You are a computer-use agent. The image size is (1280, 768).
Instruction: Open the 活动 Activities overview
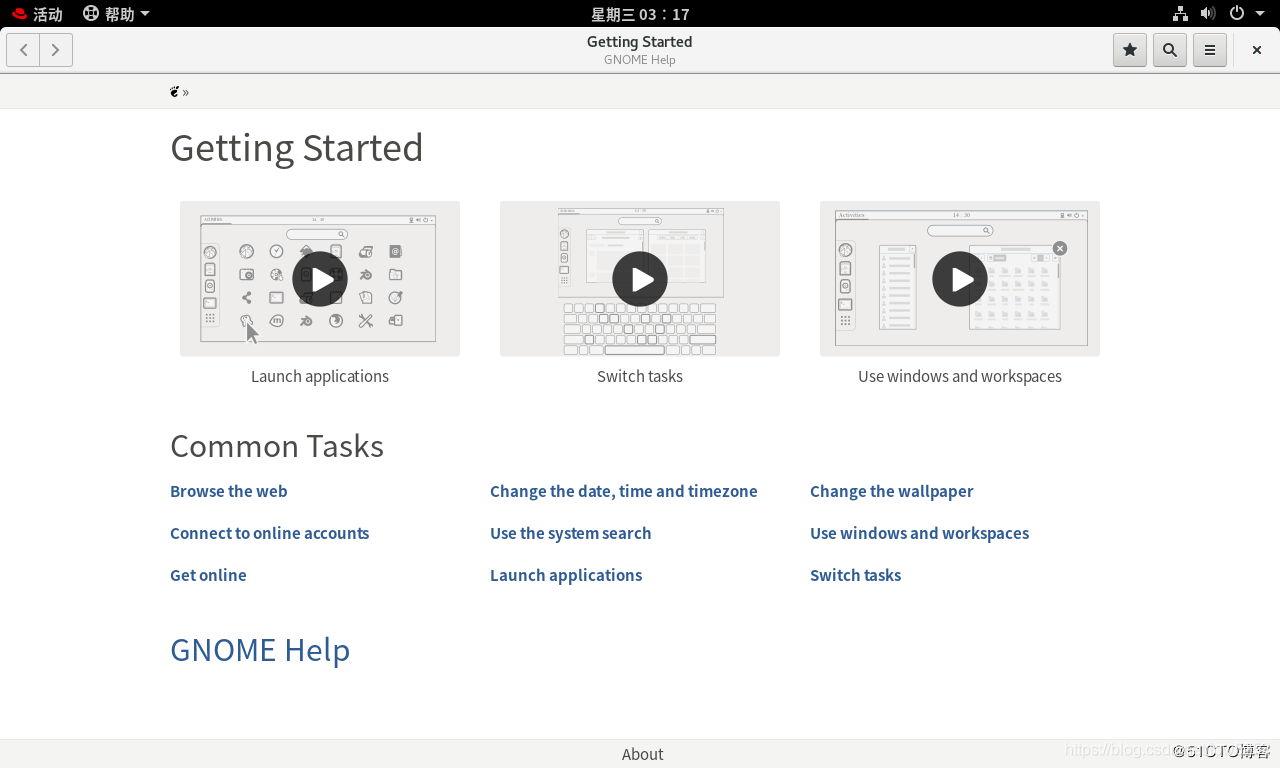pos(37,14)
